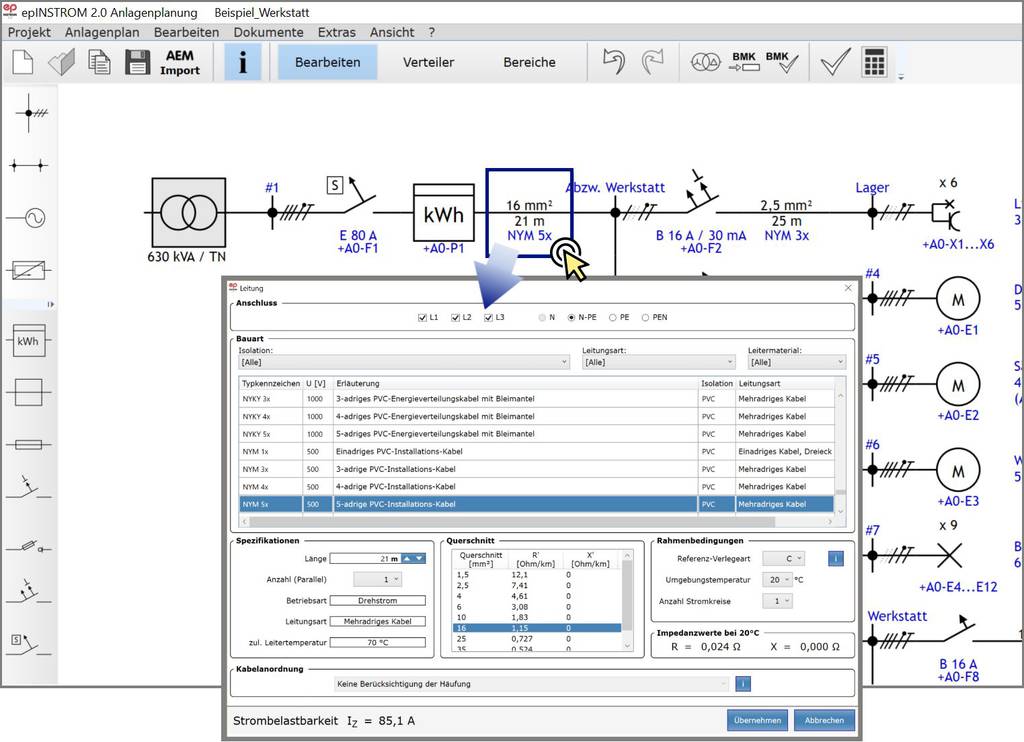Open the Umgebungstemperatur dropdown
The width and height of the screenshot is (1024, 742).
[x=777, y=579]
